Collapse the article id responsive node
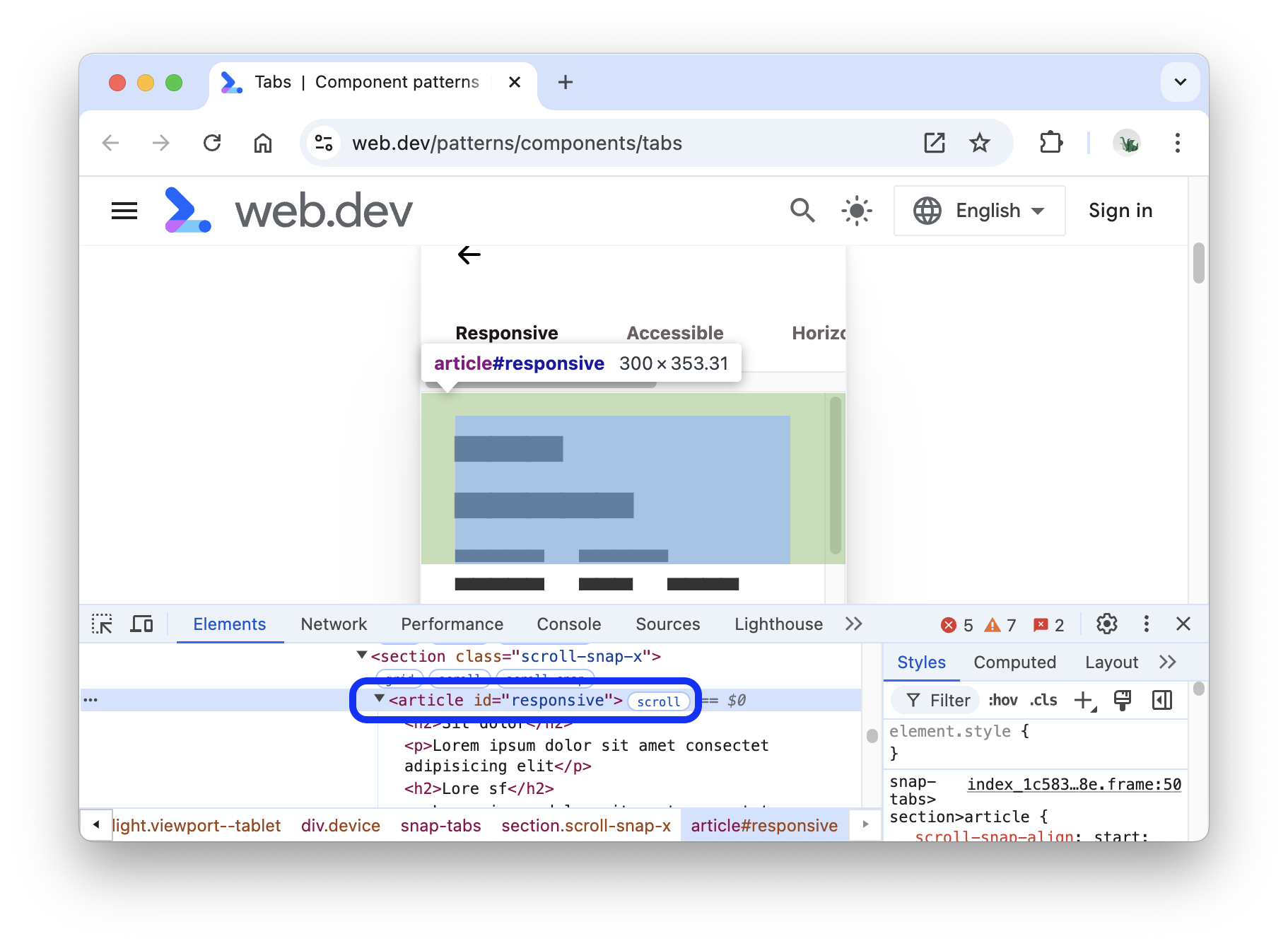 pyautogui.click(x=379, y=700)
